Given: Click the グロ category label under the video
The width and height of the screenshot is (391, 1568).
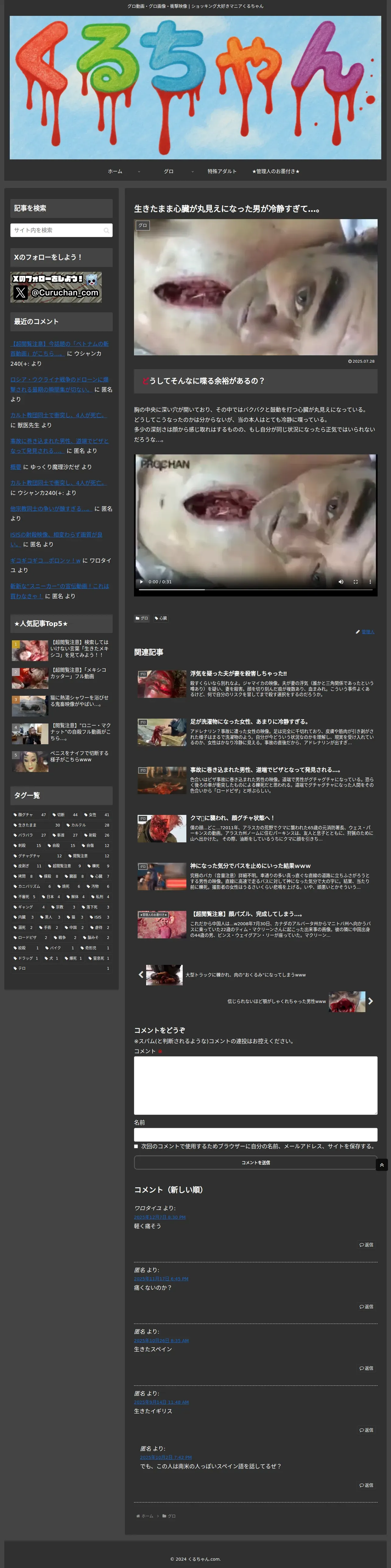Looking at the screenshot, I should pos(142,618).
